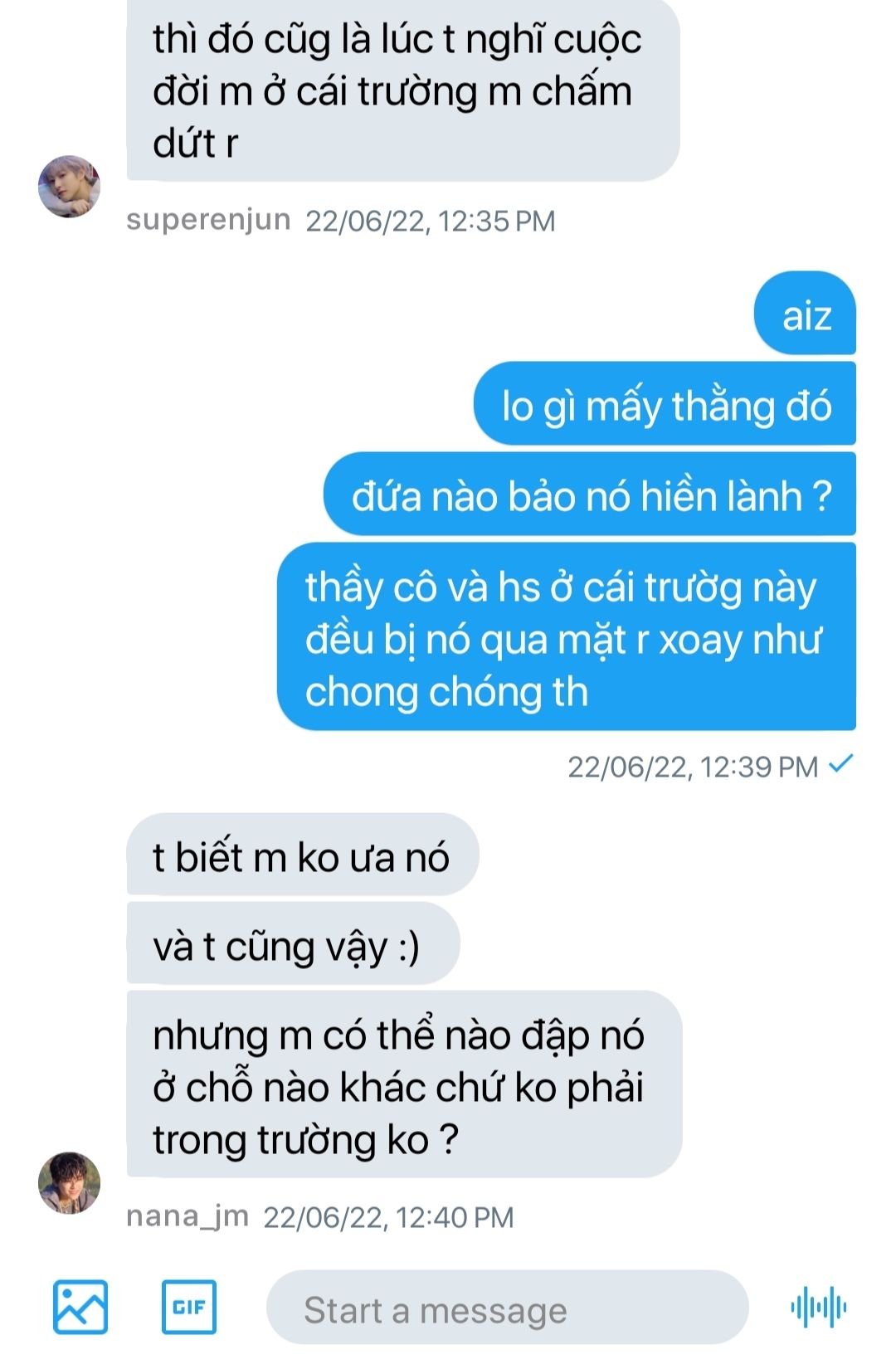Tap the 'và t cũng vậy :)' message
Viewport: 896px width, 1369px height.
click(293, 944)
